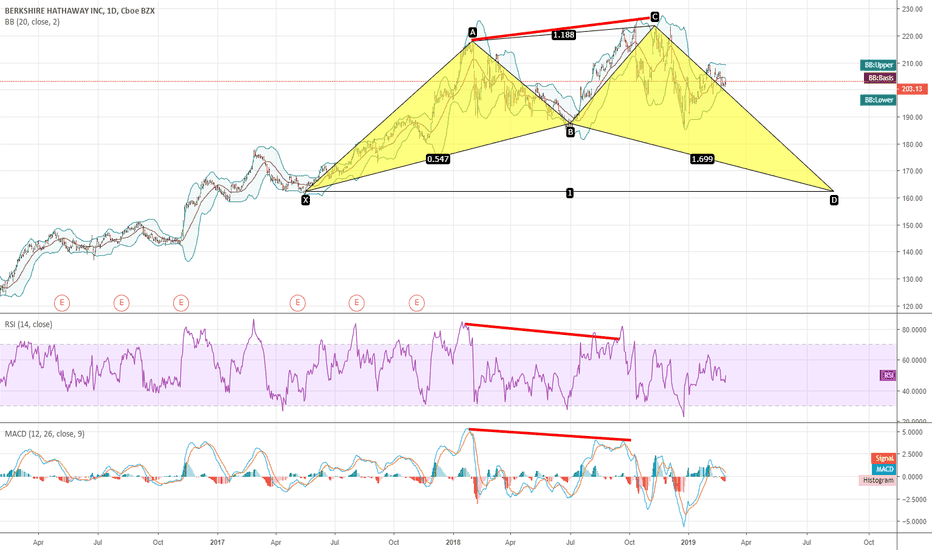Click the 120.00 price axis label
The width and height of the screenshot is (932, 550).
(x=912, y=307)
